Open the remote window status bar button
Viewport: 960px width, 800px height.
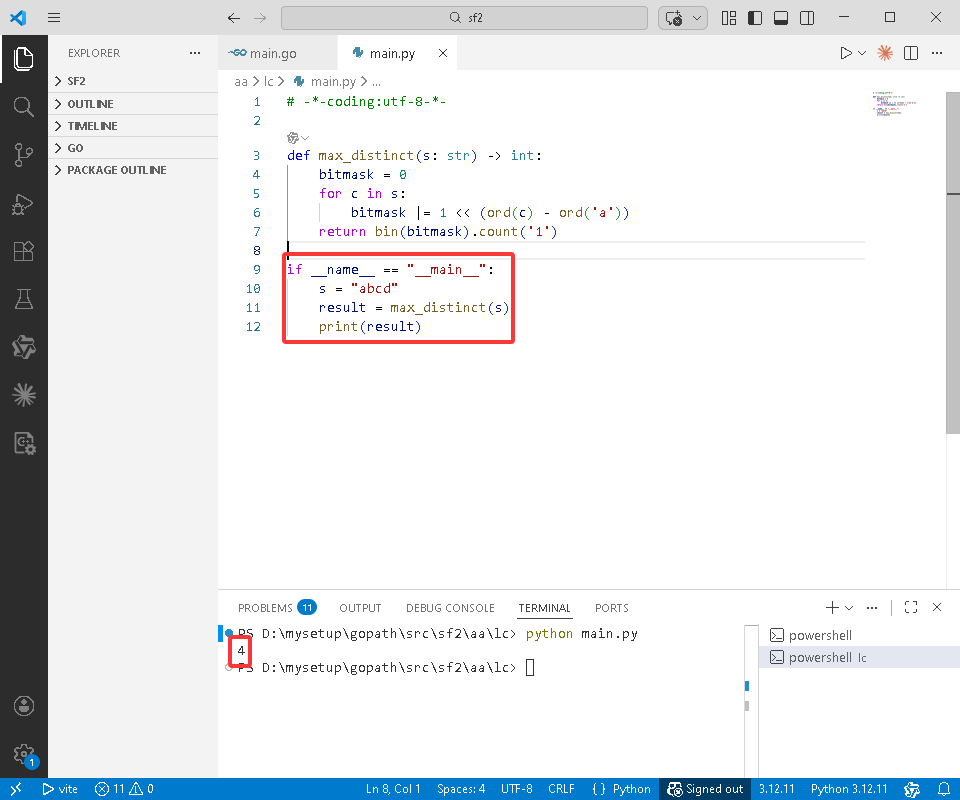[16, 789]
